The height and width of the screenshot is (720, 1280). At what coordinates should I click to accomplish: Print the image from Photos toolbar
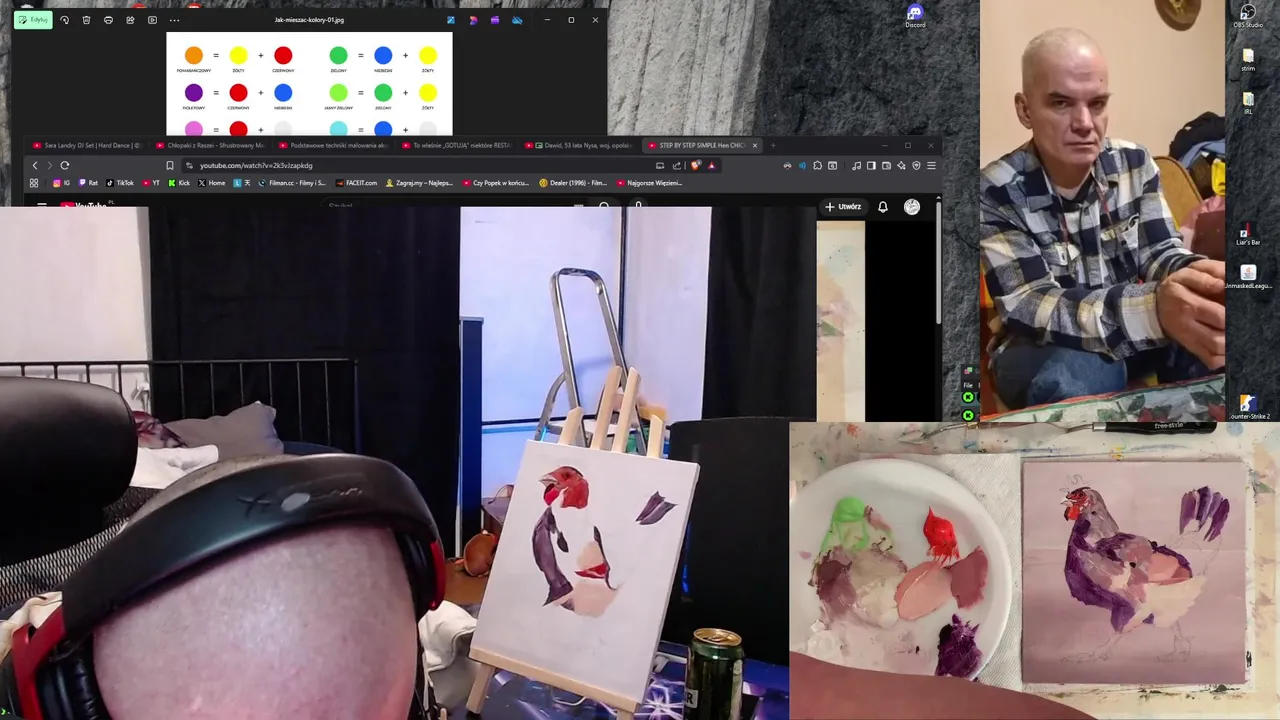[x=108, y=20]
